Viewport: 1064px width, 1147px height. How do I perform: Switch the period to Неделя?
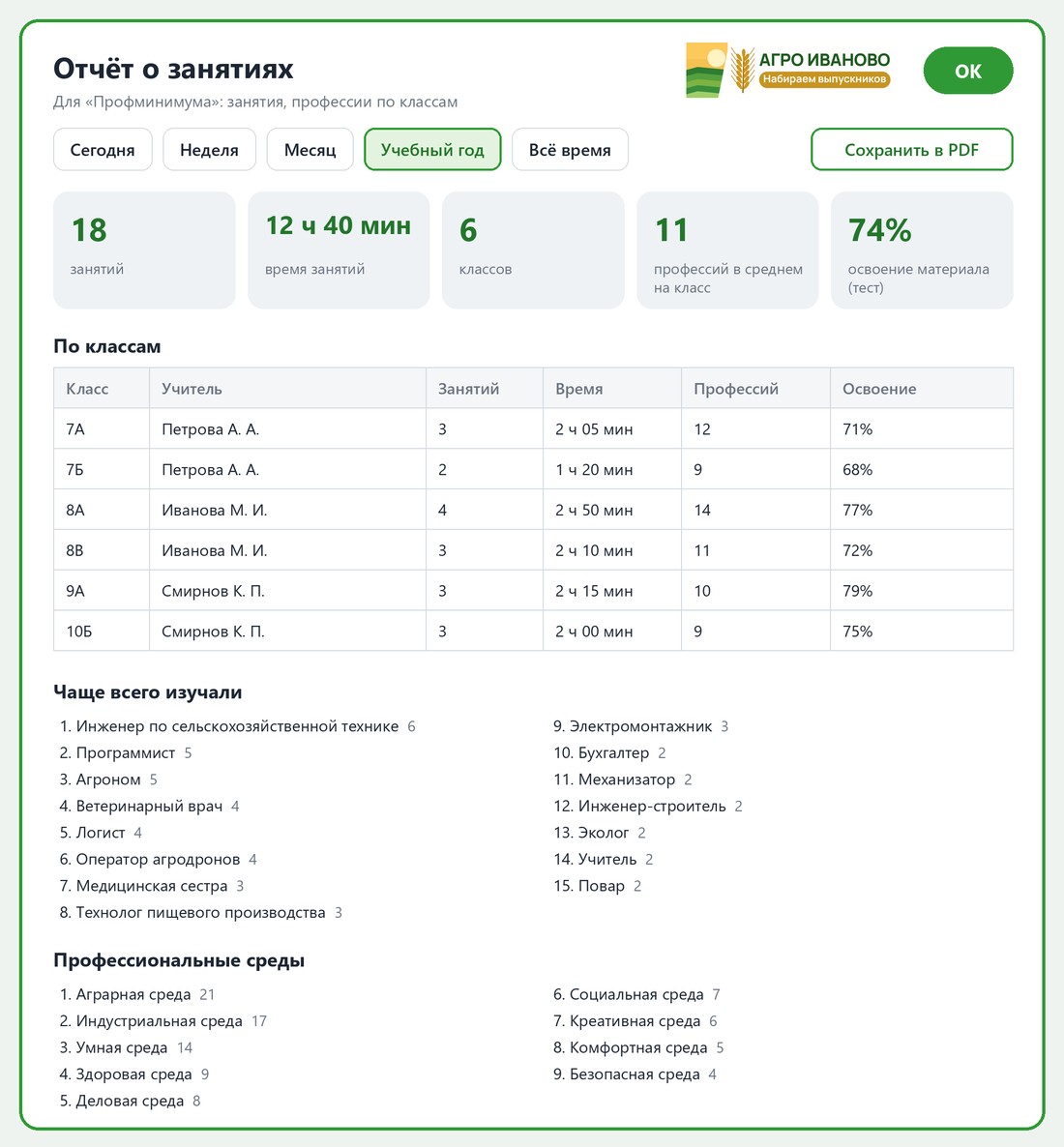(209, 150)
